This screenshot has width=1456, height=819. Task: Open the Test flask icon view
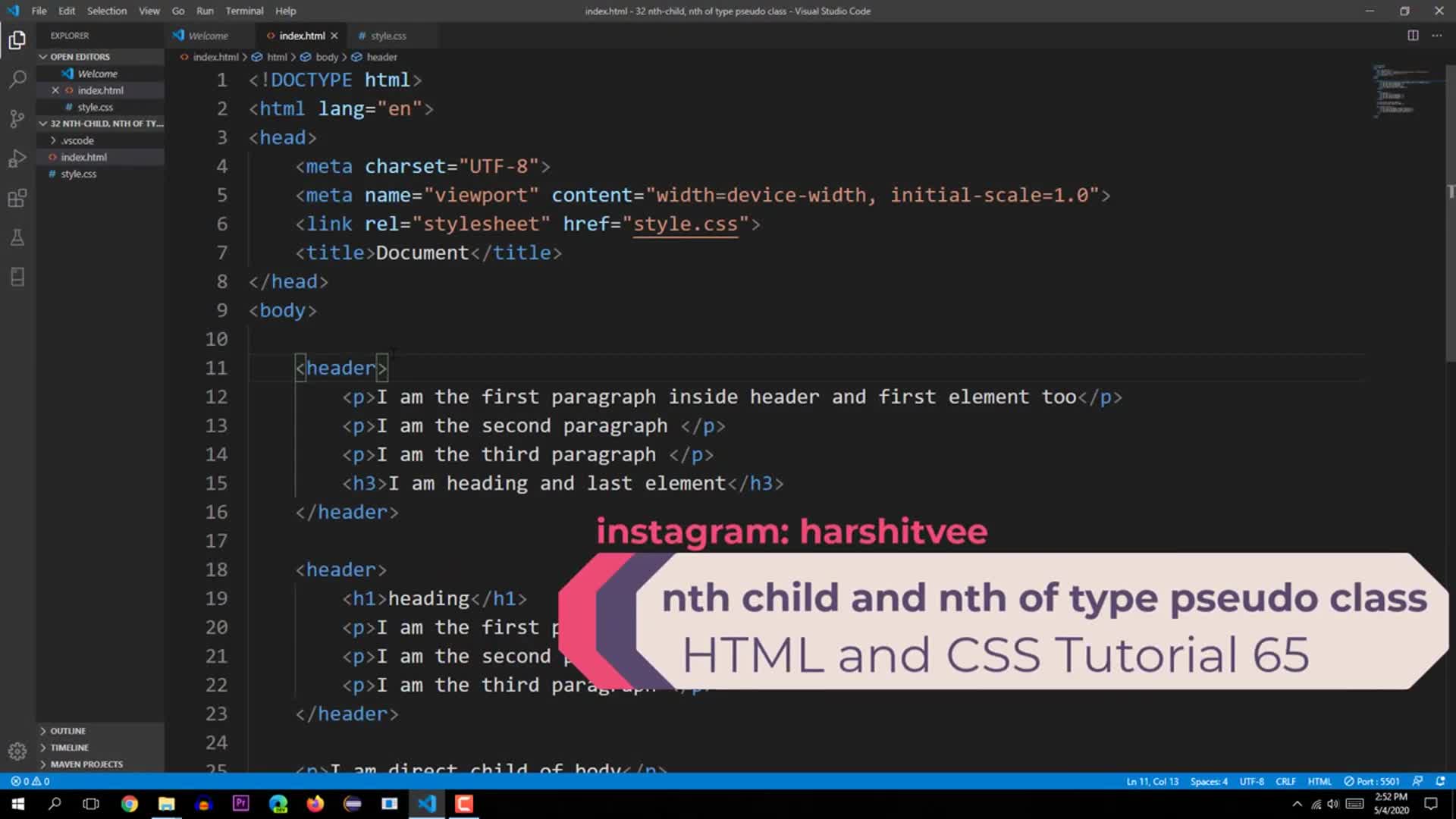click(17, 237)
